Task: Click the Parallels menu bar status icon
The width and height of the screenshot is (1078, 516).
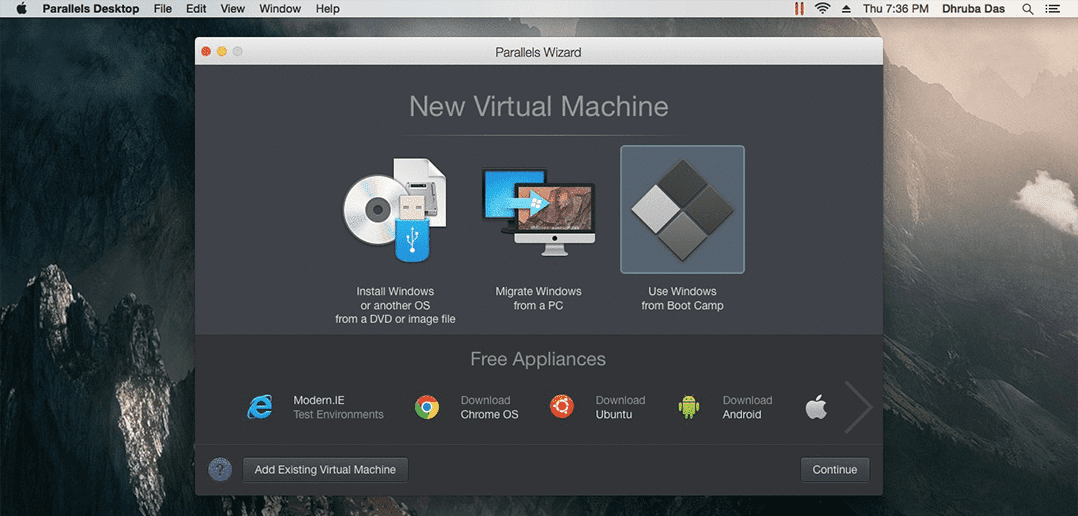Action: coord(799,9)
